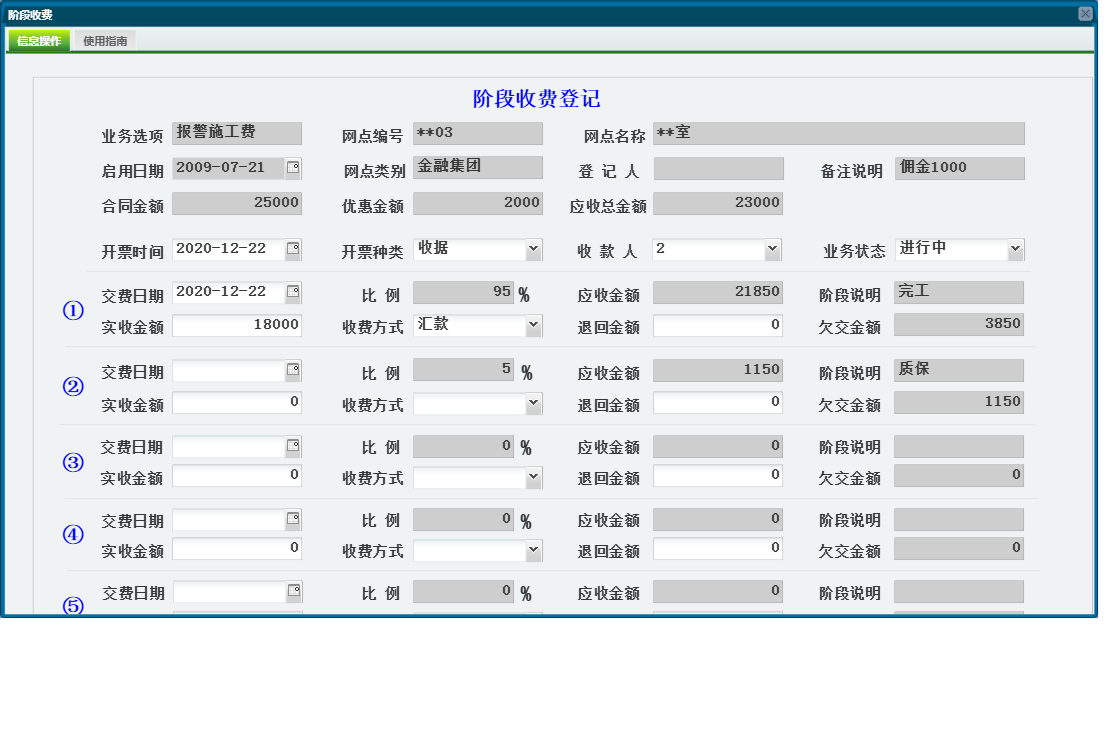Close the 阶段收费 window
Image resolution: width=1115 pixels, height=752 pixels.
pyautogui.click(x=1087, y=12)
